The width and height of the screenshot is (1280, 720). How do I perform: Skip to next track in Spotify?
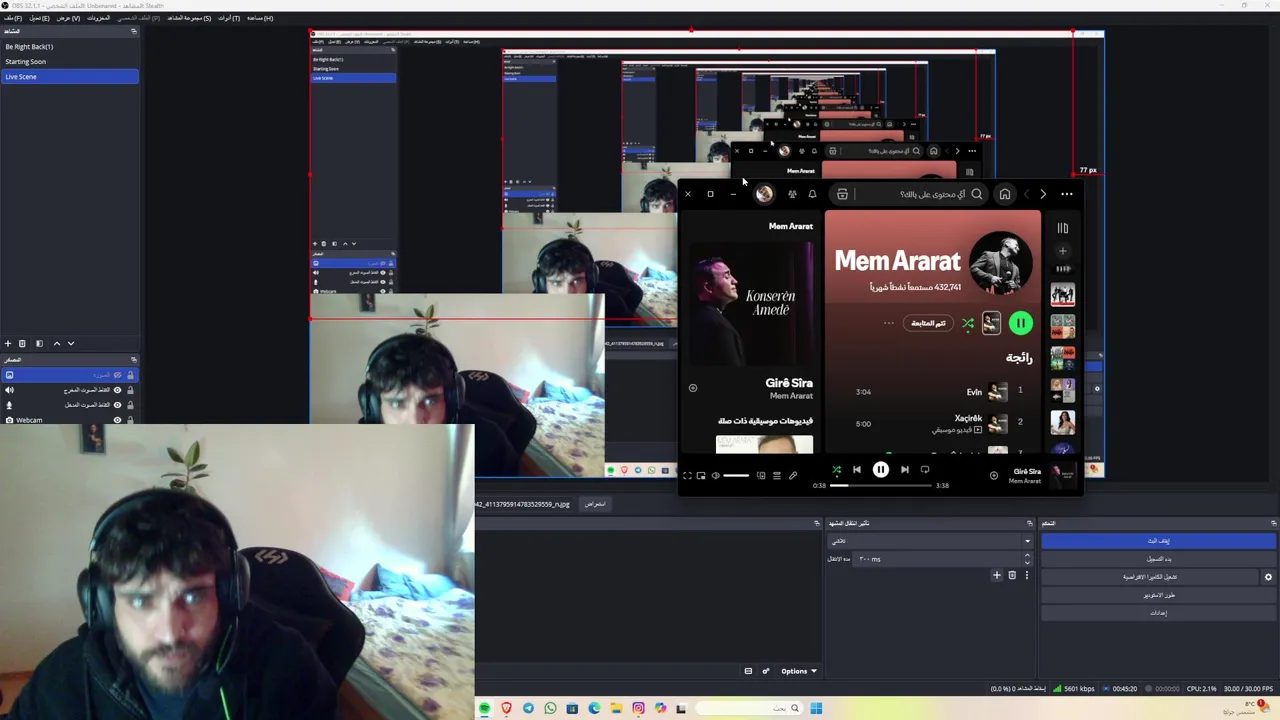point(905,470)
